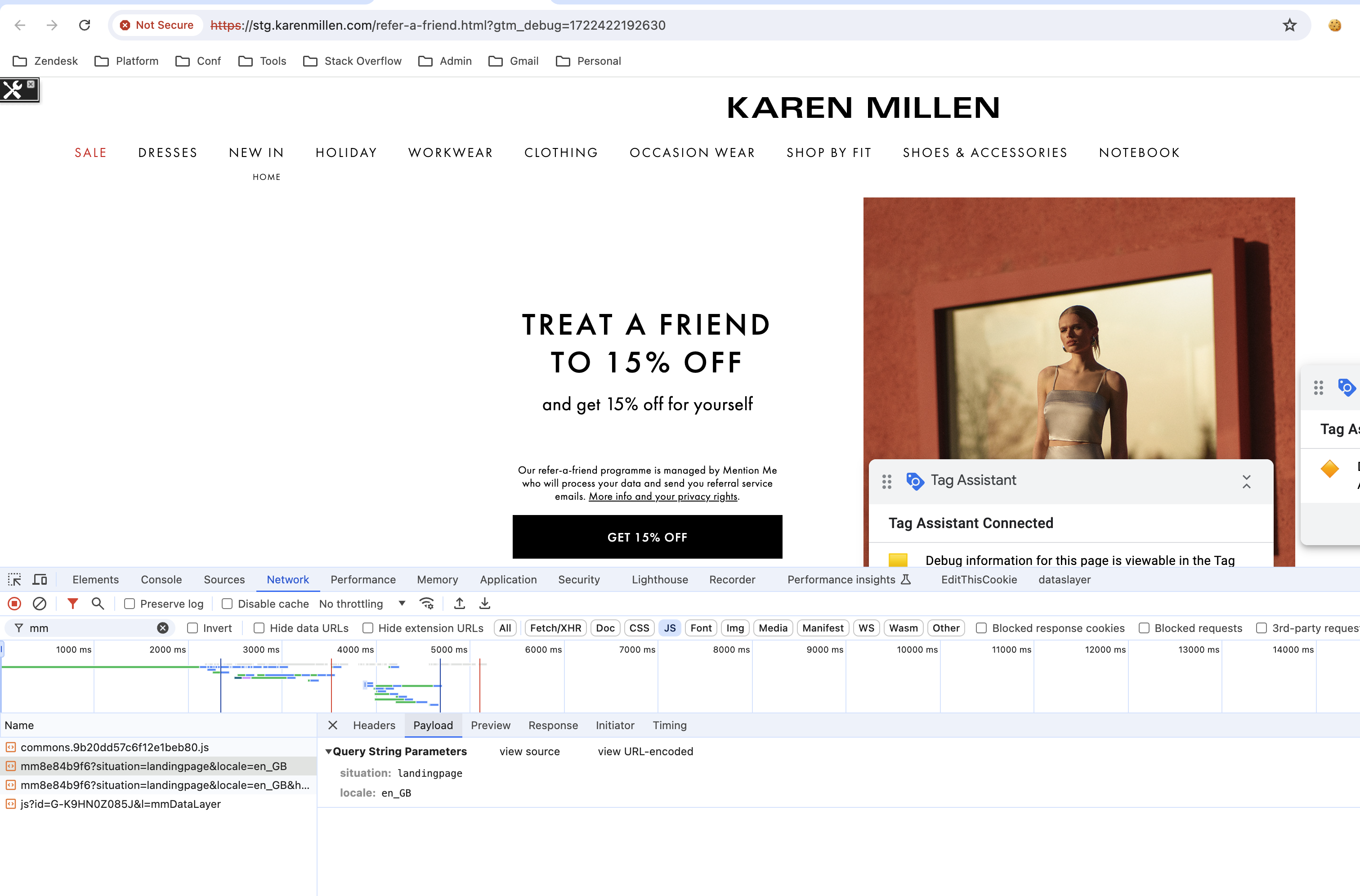Open the Gmail bookmarks folder

pyautogui.click(x=513, y=61)
